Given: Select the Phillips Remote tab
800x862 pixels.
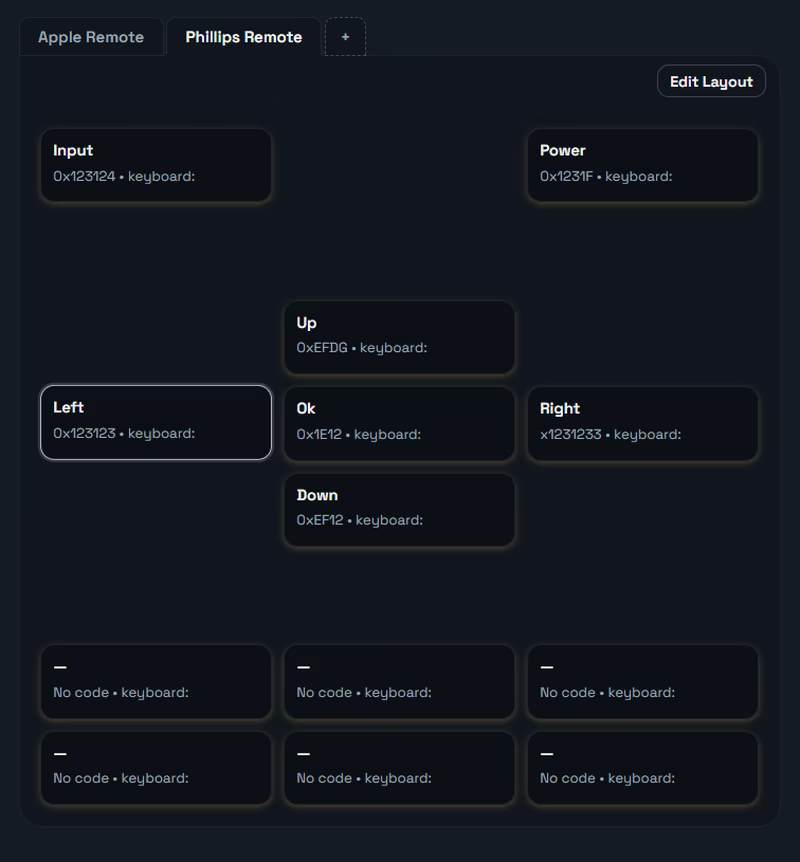Looking at the screenshot, I should tap(244, 37).
